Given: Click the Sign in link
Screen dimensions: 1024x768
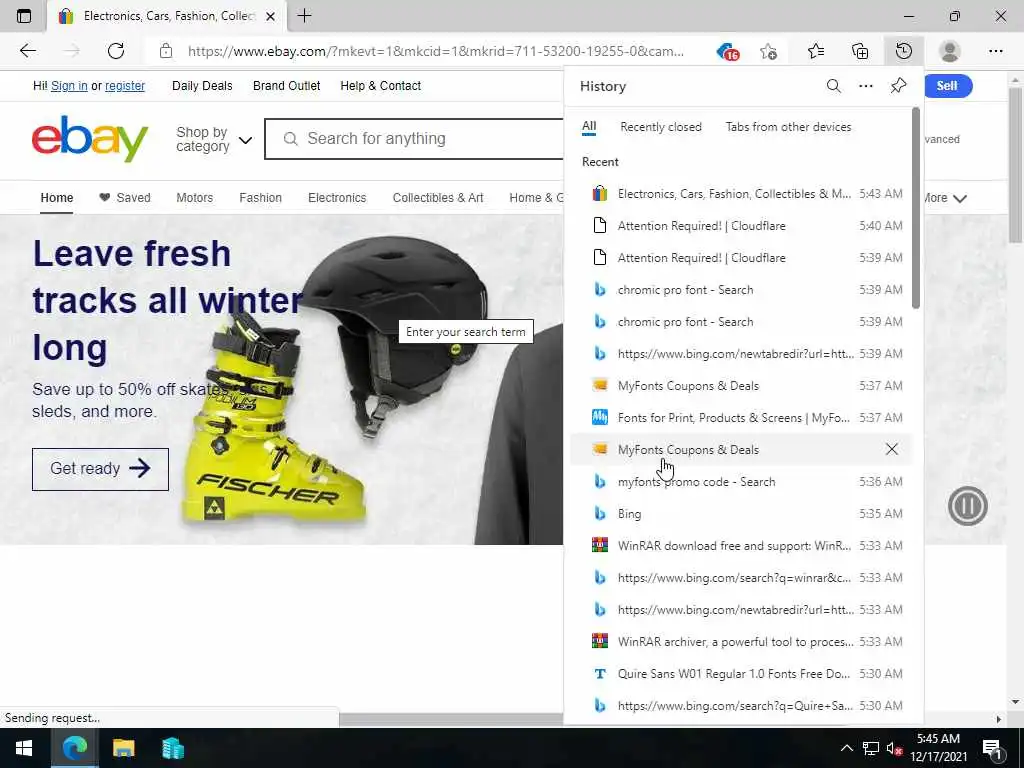Looking at the screenshot, I should pos(69,86).
